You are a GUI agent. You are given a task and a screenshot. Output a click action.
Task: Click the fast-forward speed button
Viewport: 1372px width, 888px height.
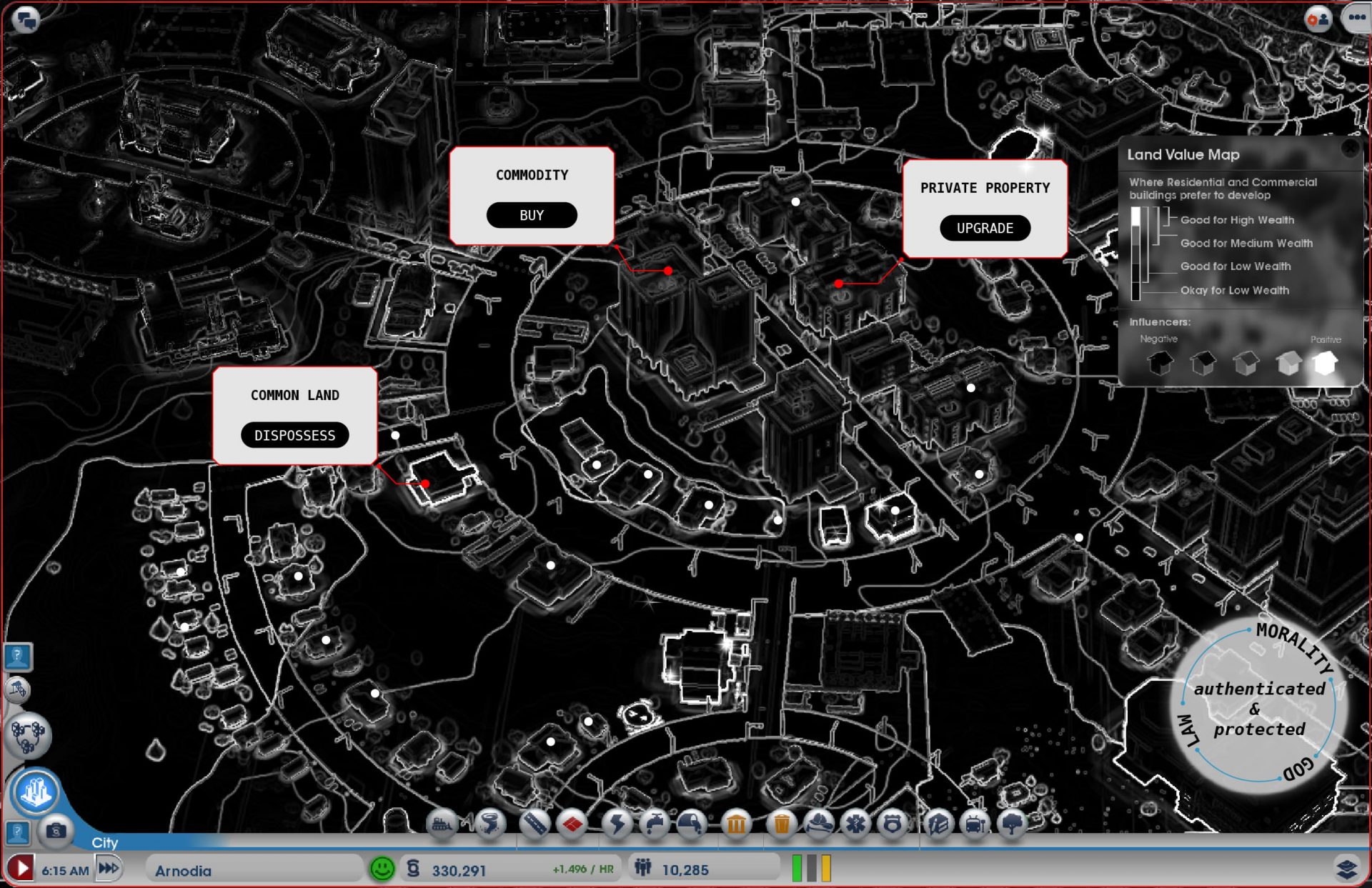(x=109, y=869)
